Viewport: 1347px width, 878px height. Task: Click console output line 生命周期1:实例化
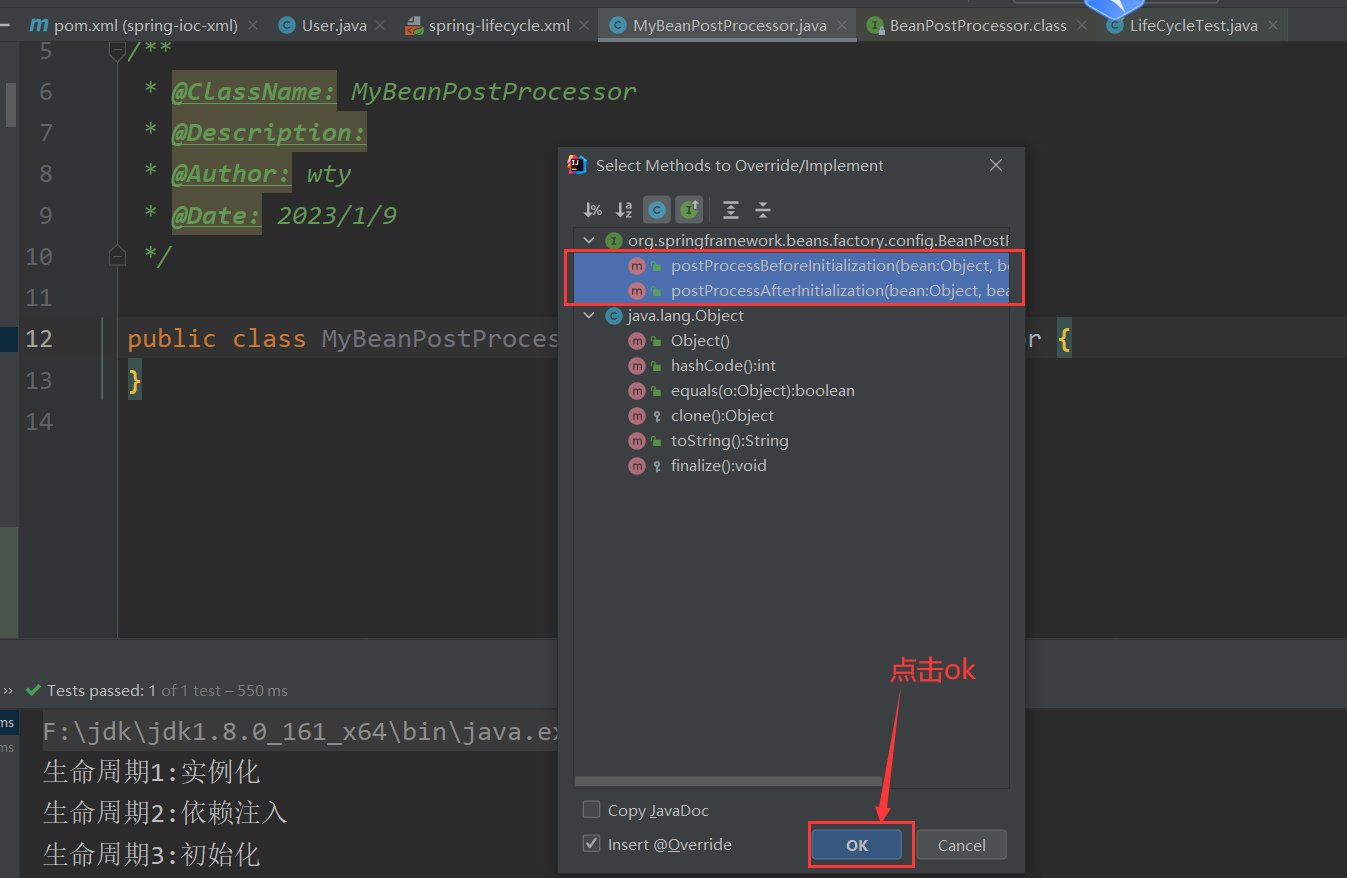[151, 772]
